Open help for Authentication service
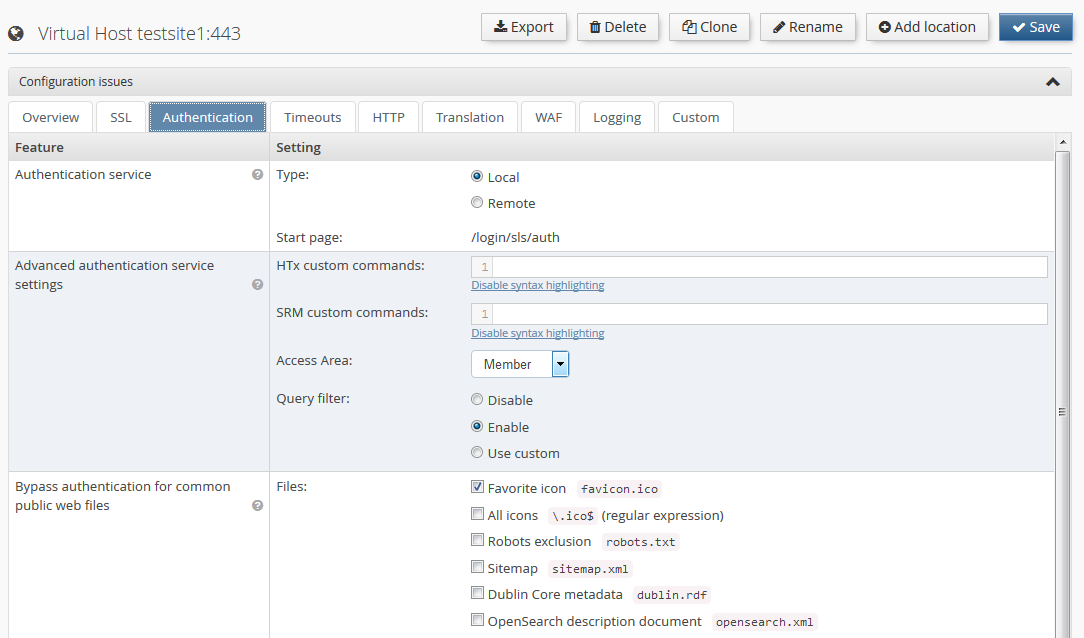 point(258,174)
